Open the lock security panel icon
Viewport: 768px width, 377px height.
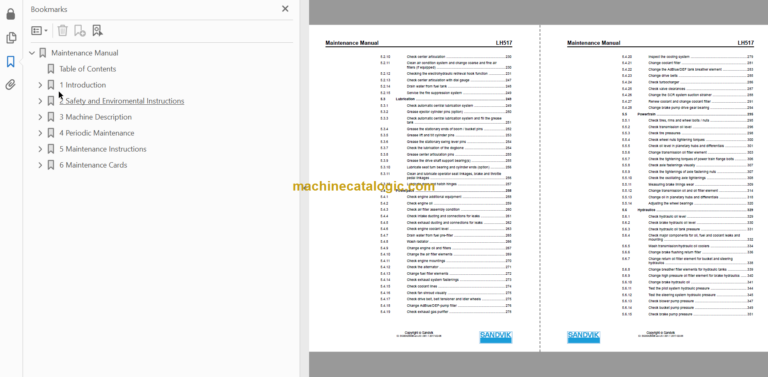10,14
